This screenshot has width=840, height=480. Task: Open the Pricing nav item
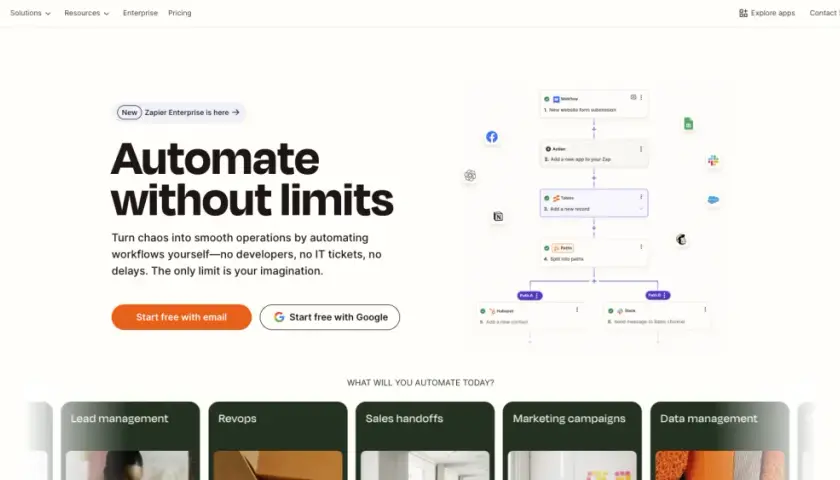coord(179,13)
